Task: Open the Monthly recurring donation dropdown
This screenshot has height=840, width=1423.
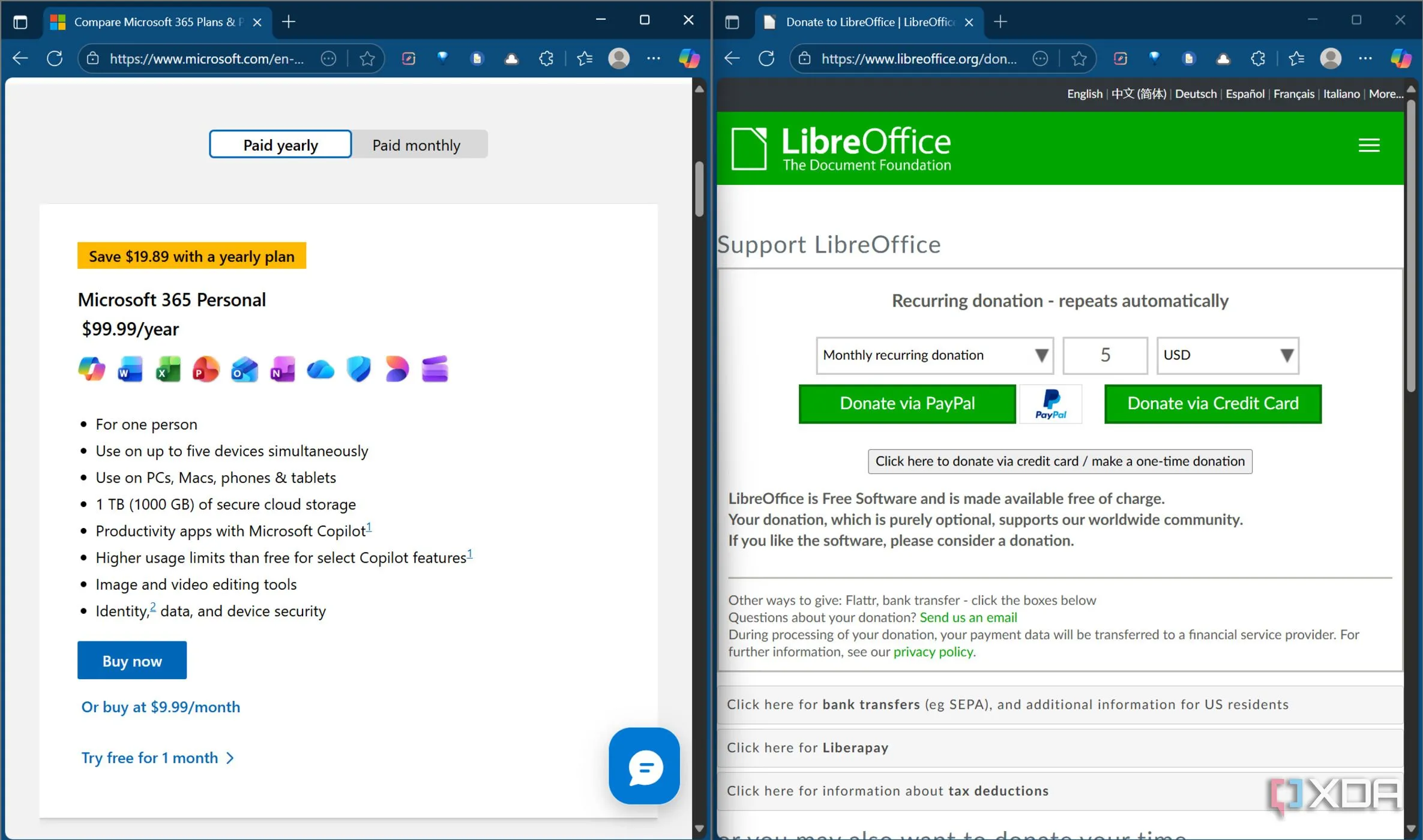Action: point(934,355)
